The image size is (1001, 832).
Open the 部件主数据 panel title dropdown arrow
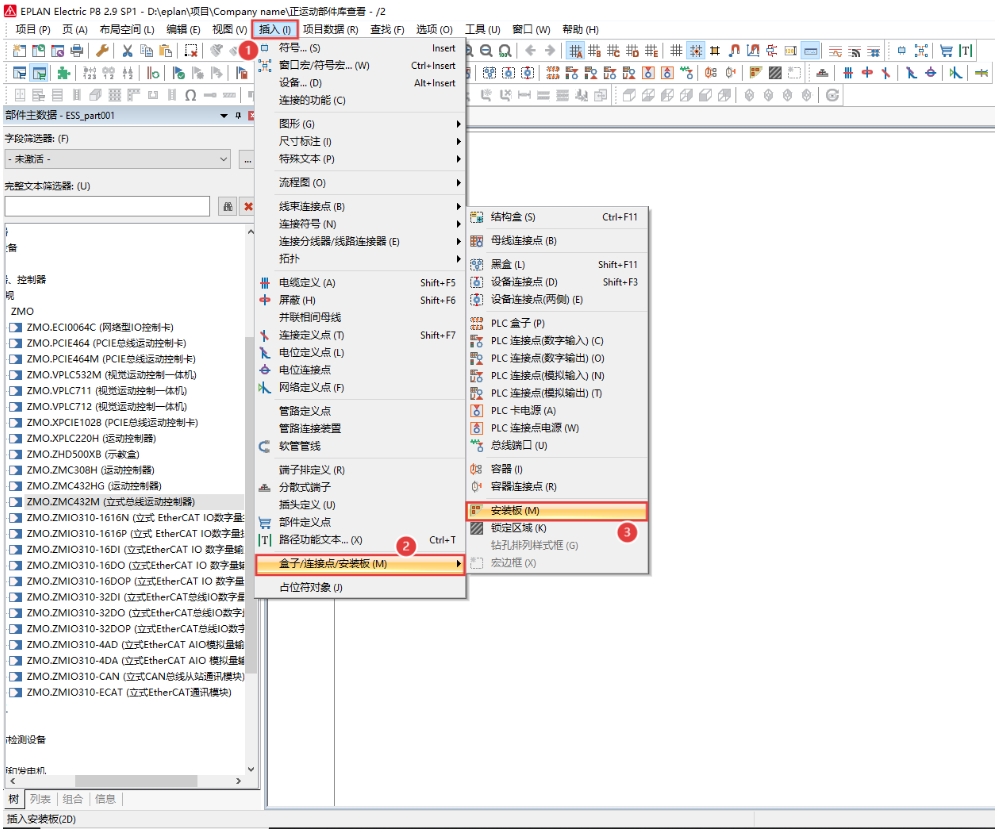tap(223, 116)
